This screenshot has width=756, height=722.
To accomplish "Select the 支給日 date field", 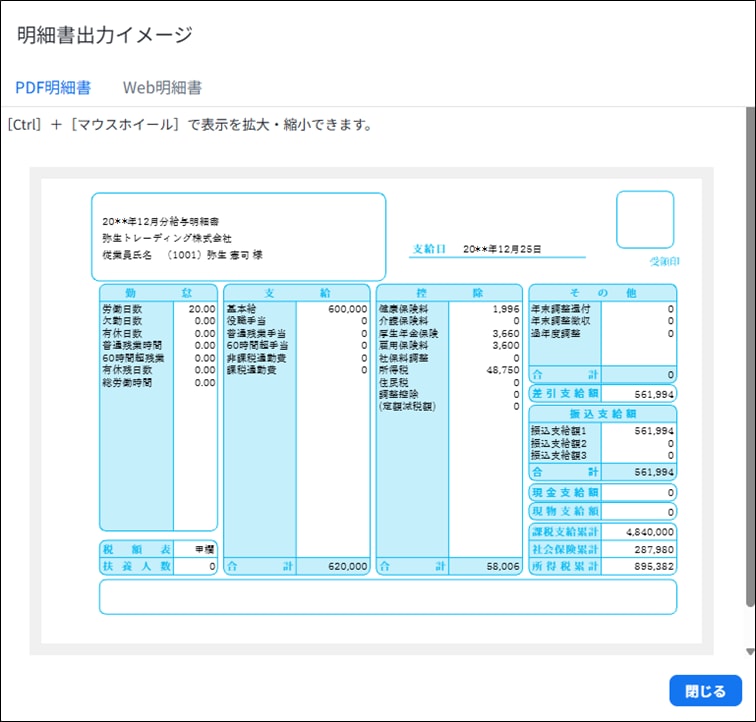I will pos(497,249).
